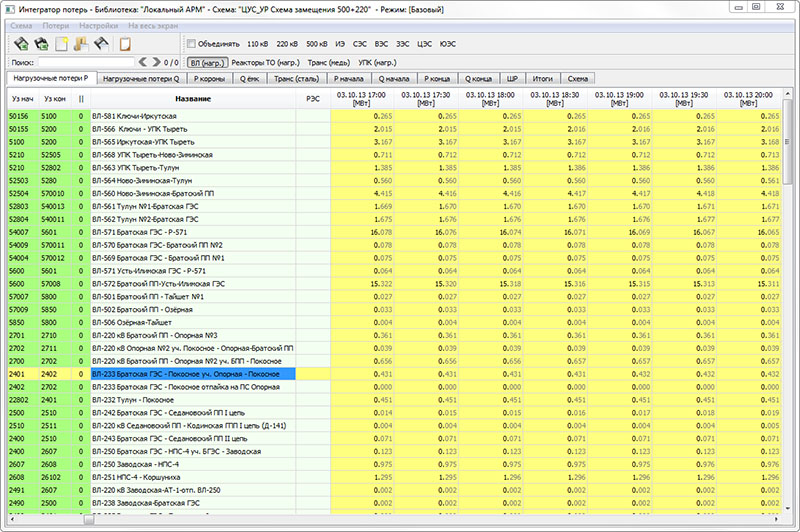This screenshot has height=532, width=800.
Task: Select row ВЛ-571 Братская ГЭС - Р-571
Action: point(394,232)
